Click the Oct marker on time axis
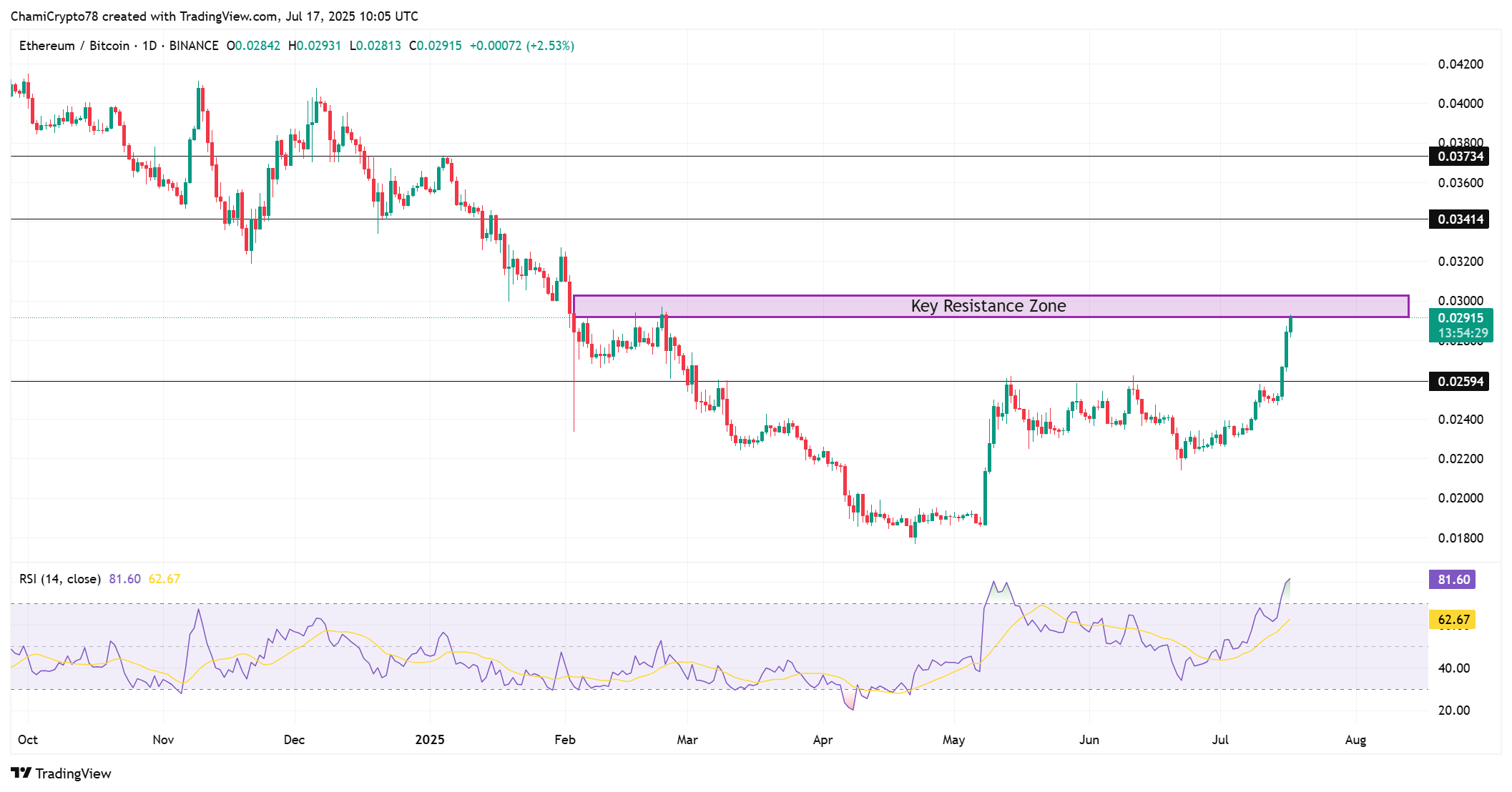 coord(28,740)
